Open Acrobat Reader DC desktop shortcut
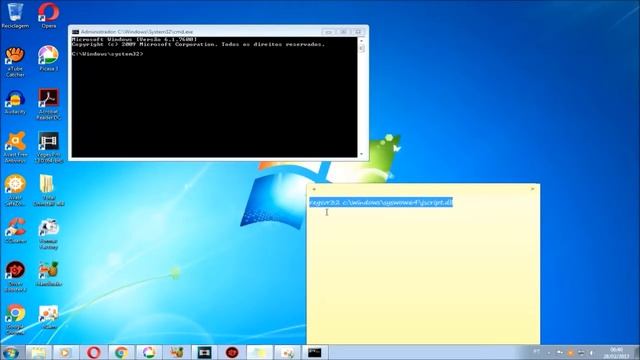The width and height of the screenshot is (640, 360). [x=49, y=104]
